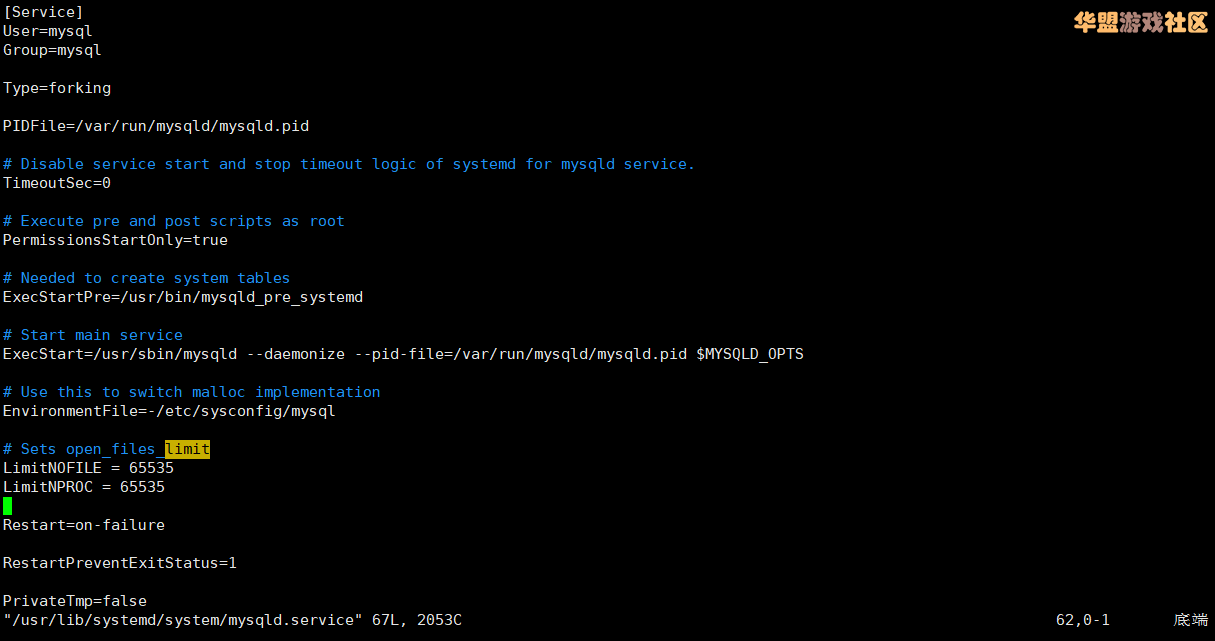Click the [Service] section header

click(x=43, y=12)
